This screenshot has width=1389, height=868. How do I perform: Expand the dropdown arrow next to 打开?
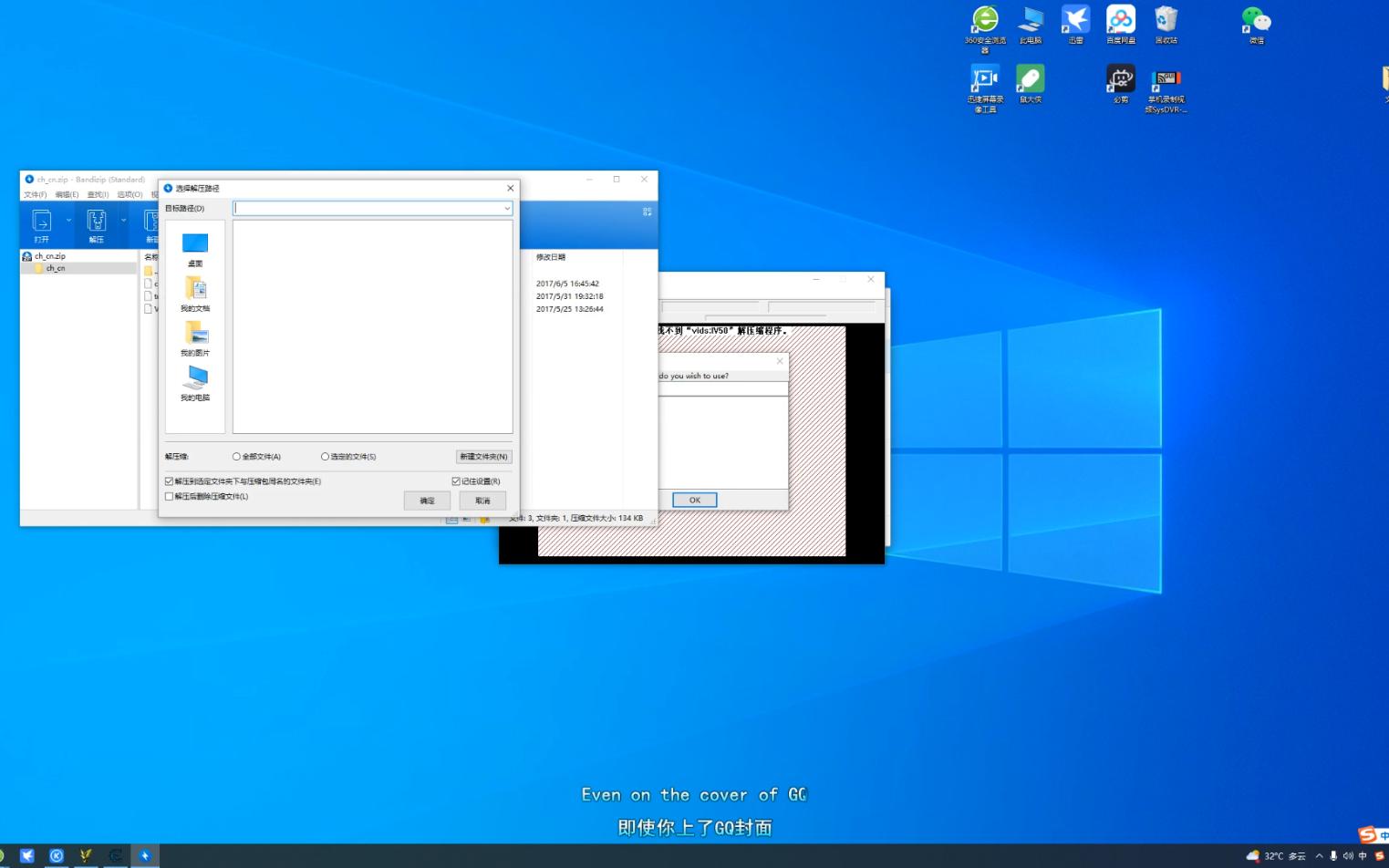click(x=69, y=221)
